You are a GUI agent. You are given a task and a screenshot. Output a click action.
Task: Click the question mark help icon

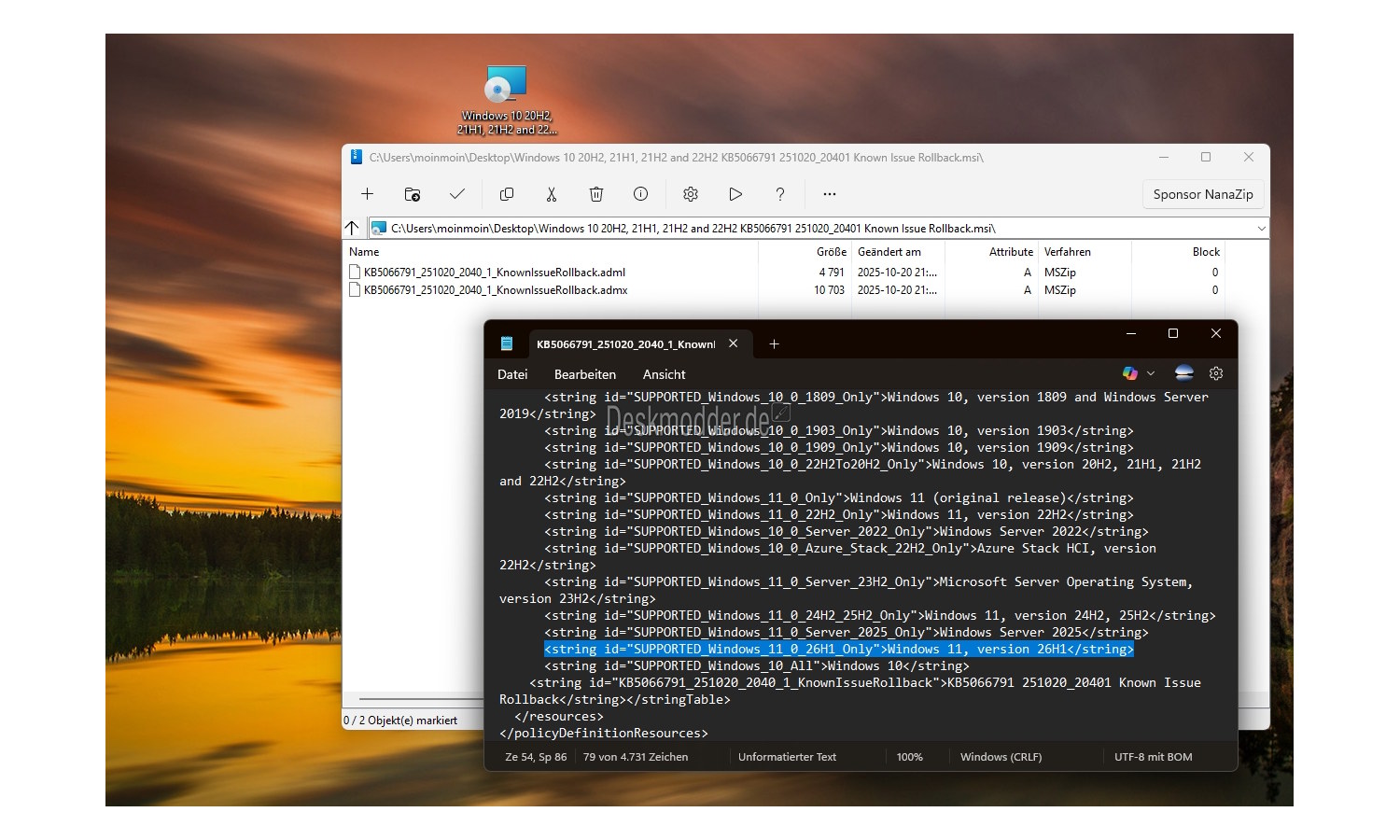[x=780, y=194]
